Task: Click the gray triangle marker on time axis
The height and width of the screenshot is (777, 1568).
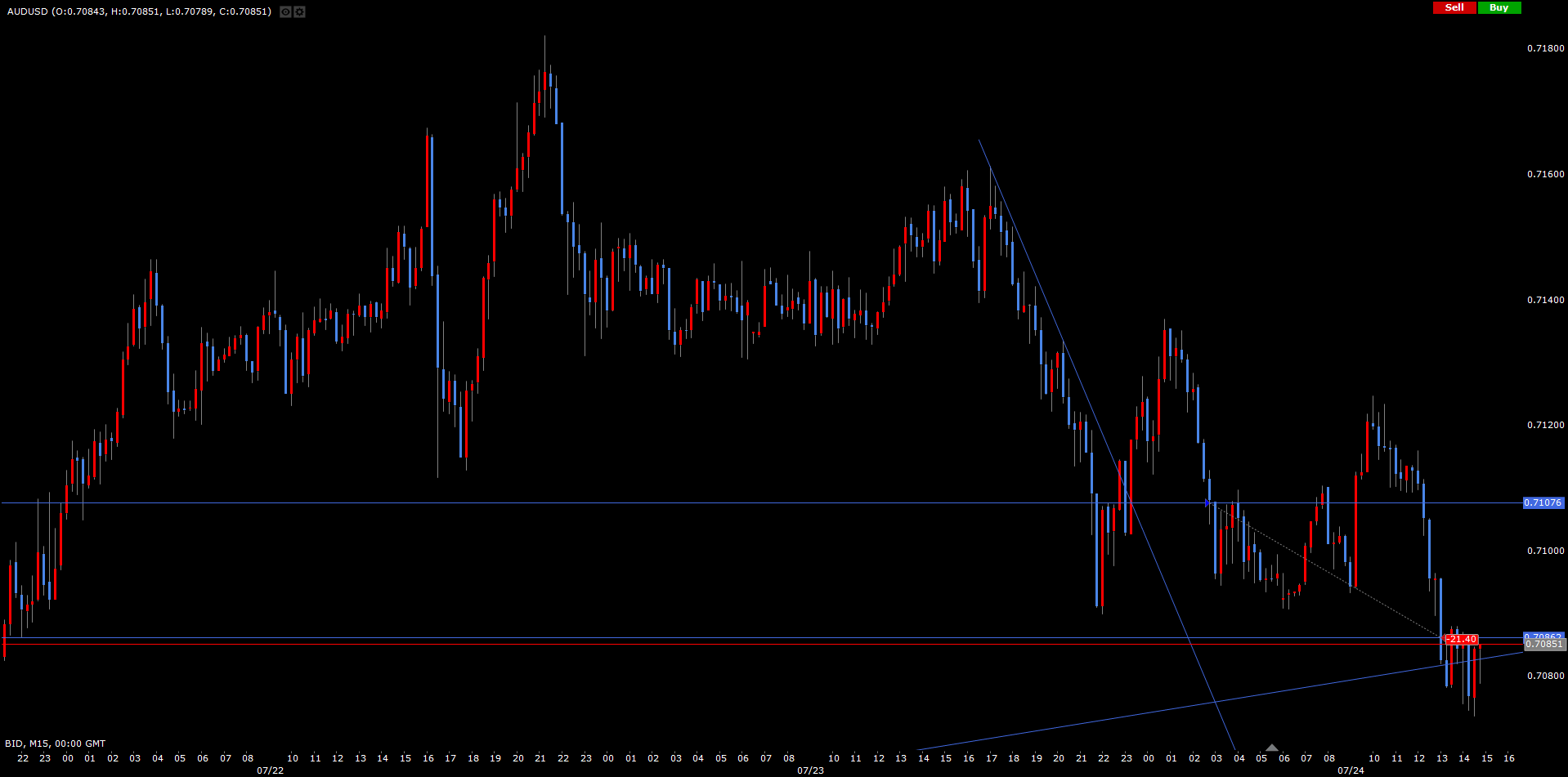Action: click(x=1271, y=747)
